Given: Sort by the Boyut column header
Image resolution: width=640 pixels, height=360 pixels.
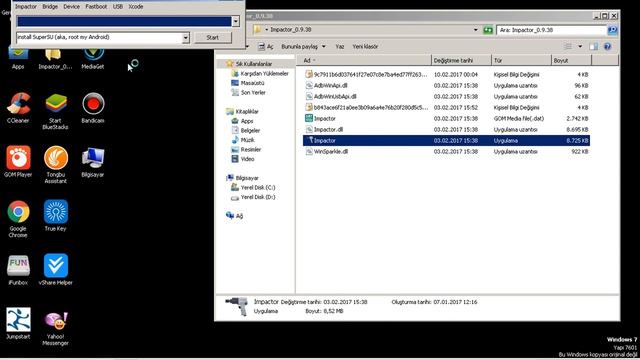Looking at the screenshot, I should tap(571, 60).
